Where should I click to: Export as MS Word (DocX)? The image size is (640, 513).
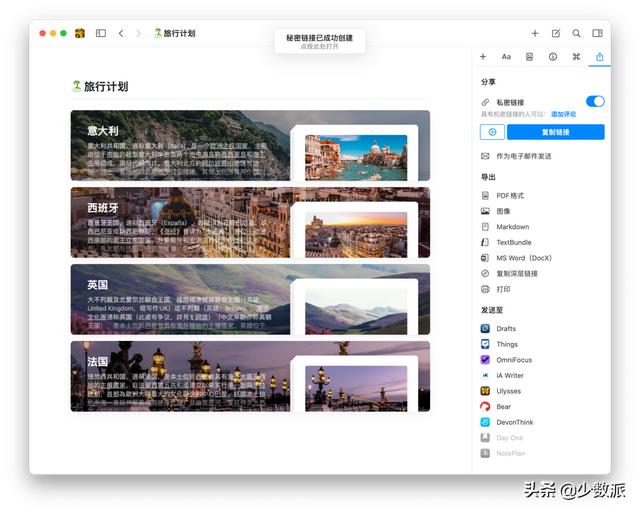click(516, 258)
